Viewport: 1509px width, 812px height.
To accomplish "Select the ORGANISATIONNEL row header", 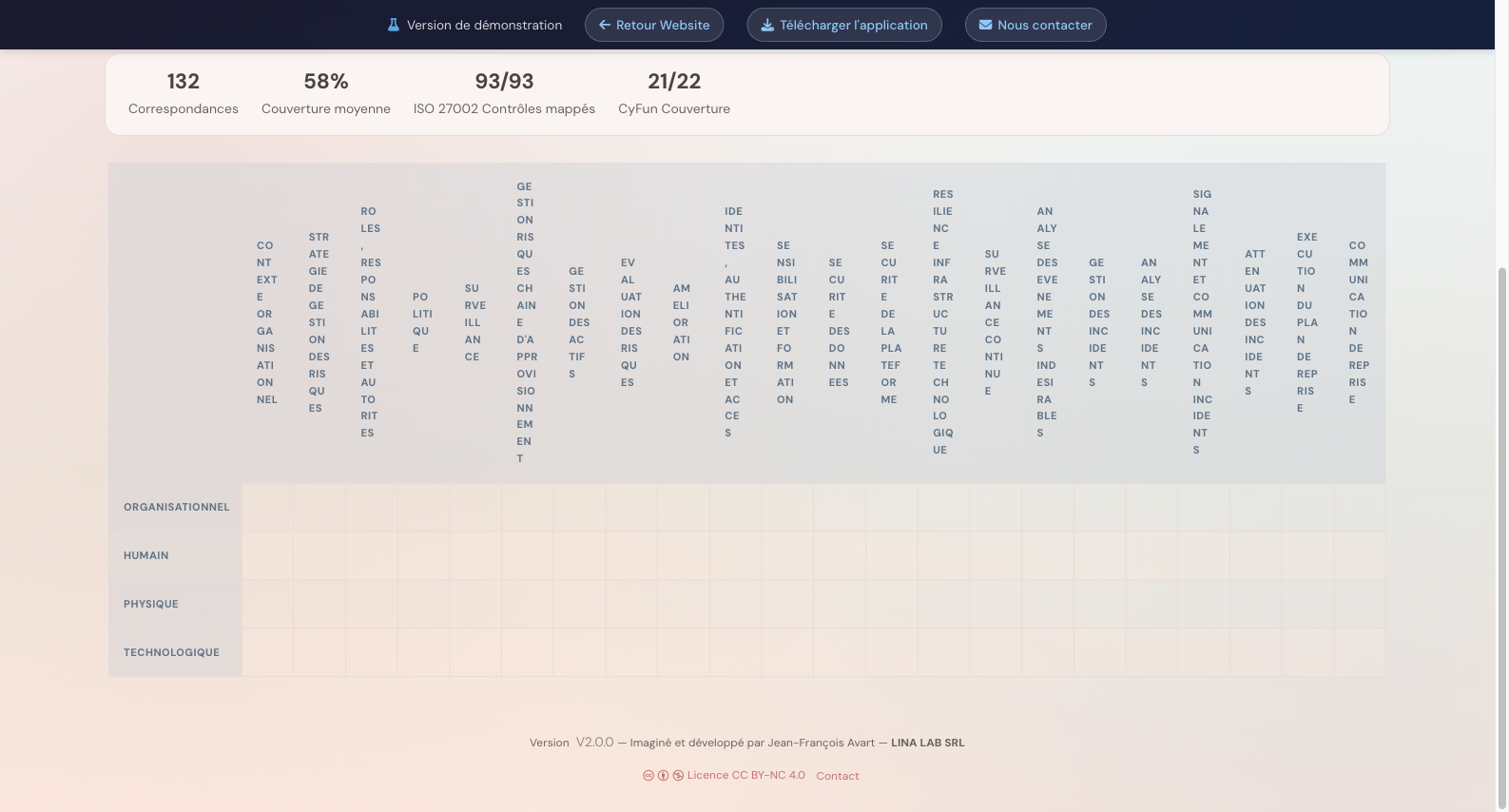I will pyautogui.click(x=176, y=508).
